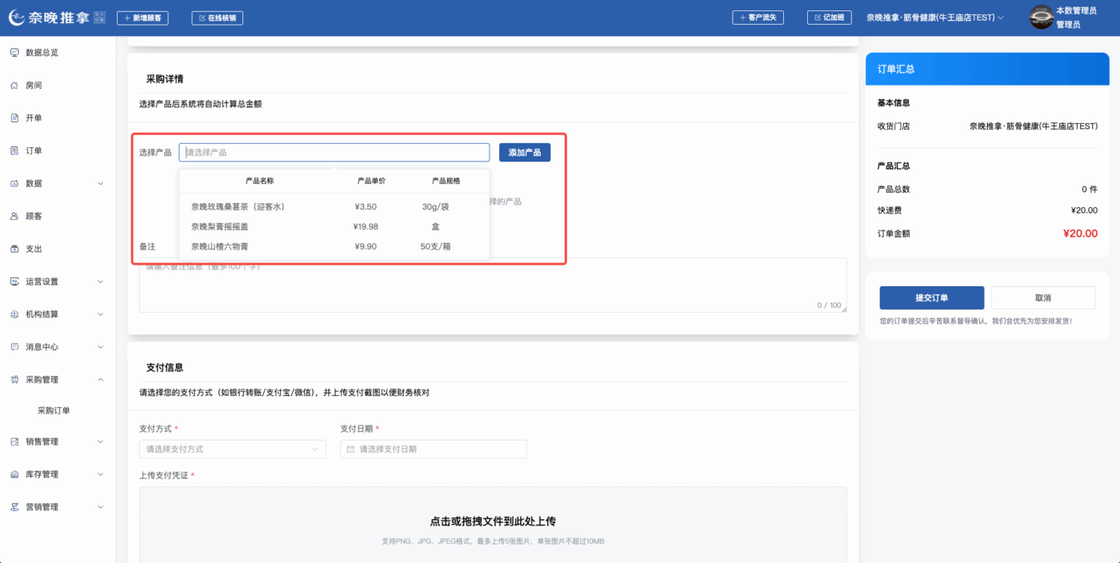The height and width of the screenshot is (563, 1120).
Task: Click the 备注 remarks text area
Action: (493, 285)
